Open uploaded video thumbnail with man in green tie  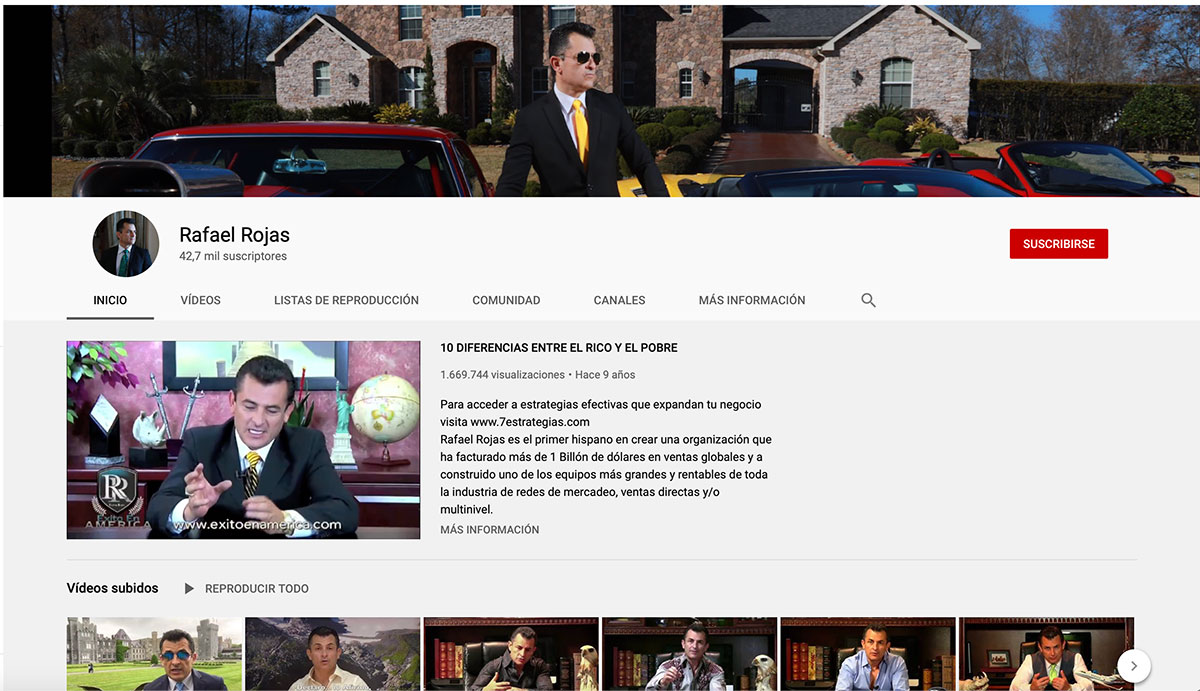tap(1046, 654)
